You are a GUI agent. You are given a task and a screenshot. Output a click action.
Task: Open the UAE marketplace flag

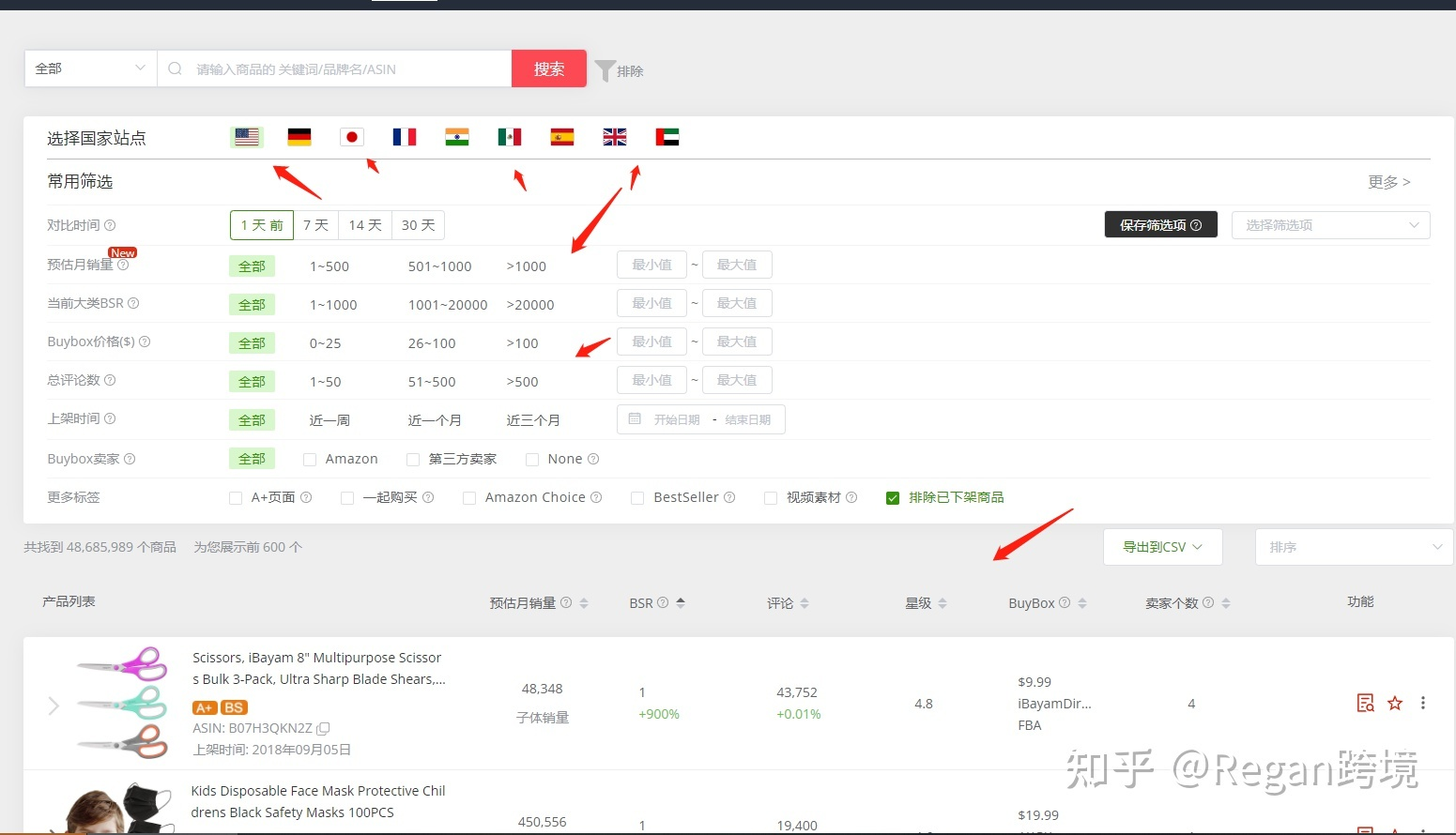pos(667,136)
